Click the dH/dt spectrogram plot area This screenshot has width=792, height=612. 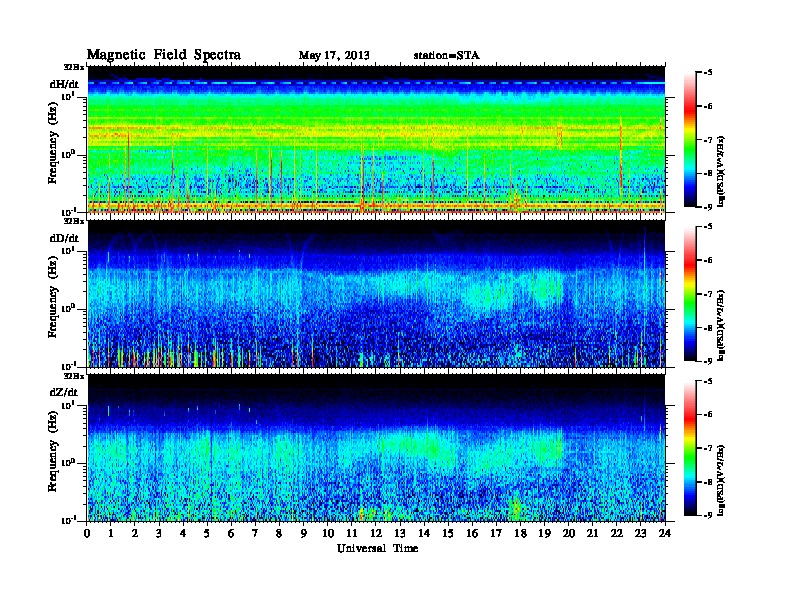tap(376, 139)
